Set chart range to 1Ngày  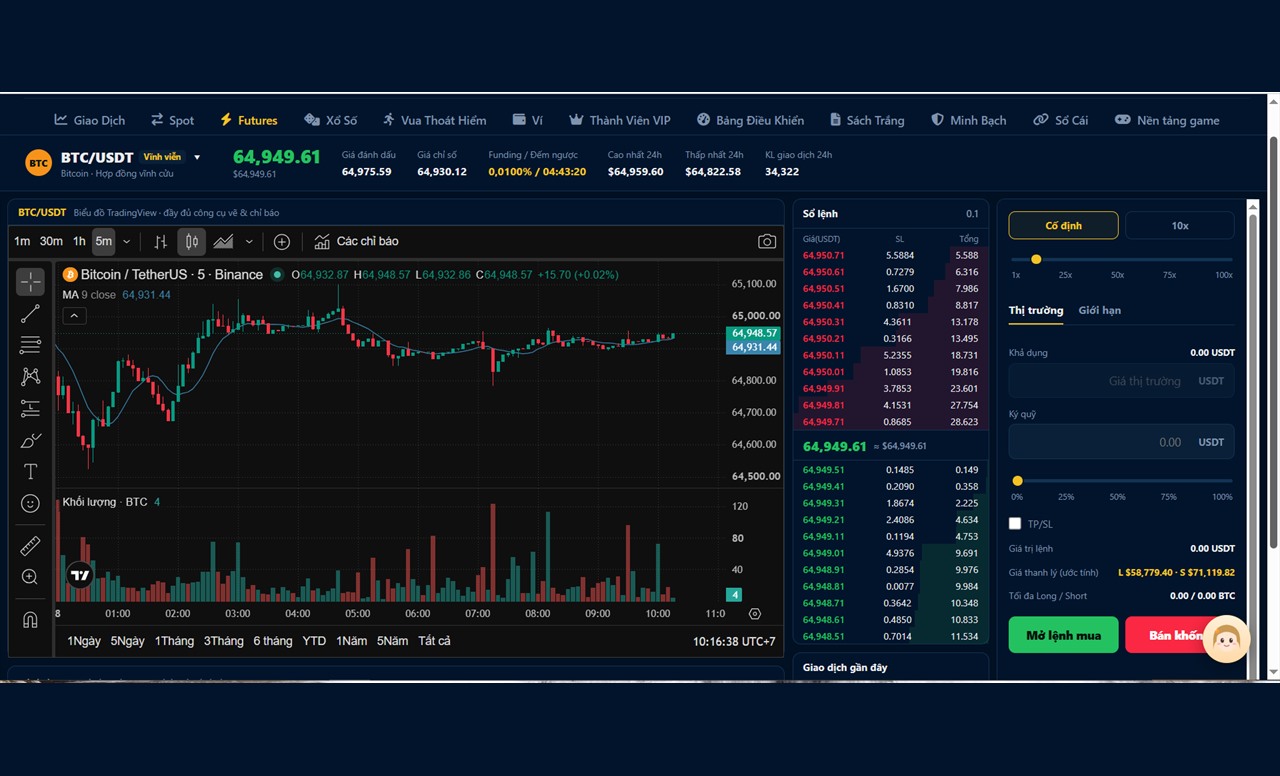click(x=84, y=641)
